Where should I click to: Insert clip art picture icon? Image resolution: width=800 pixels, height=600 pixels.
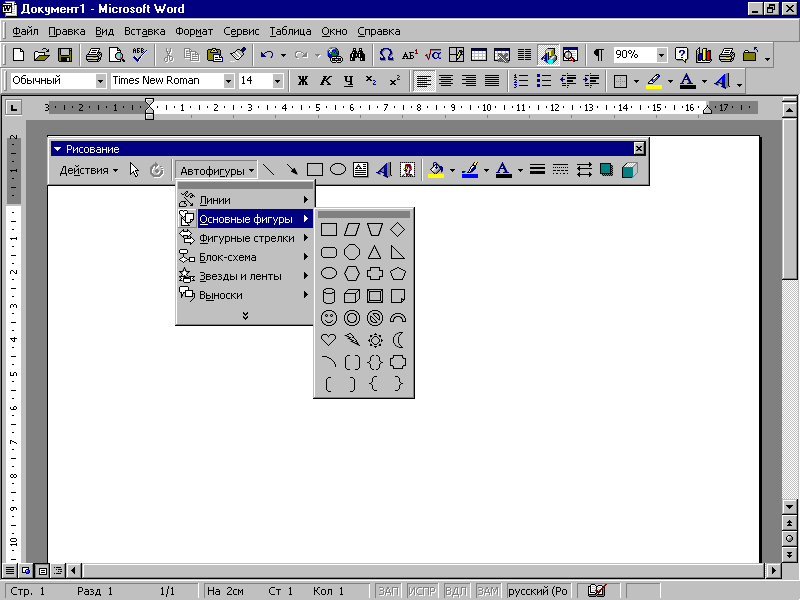pos(407,170)
